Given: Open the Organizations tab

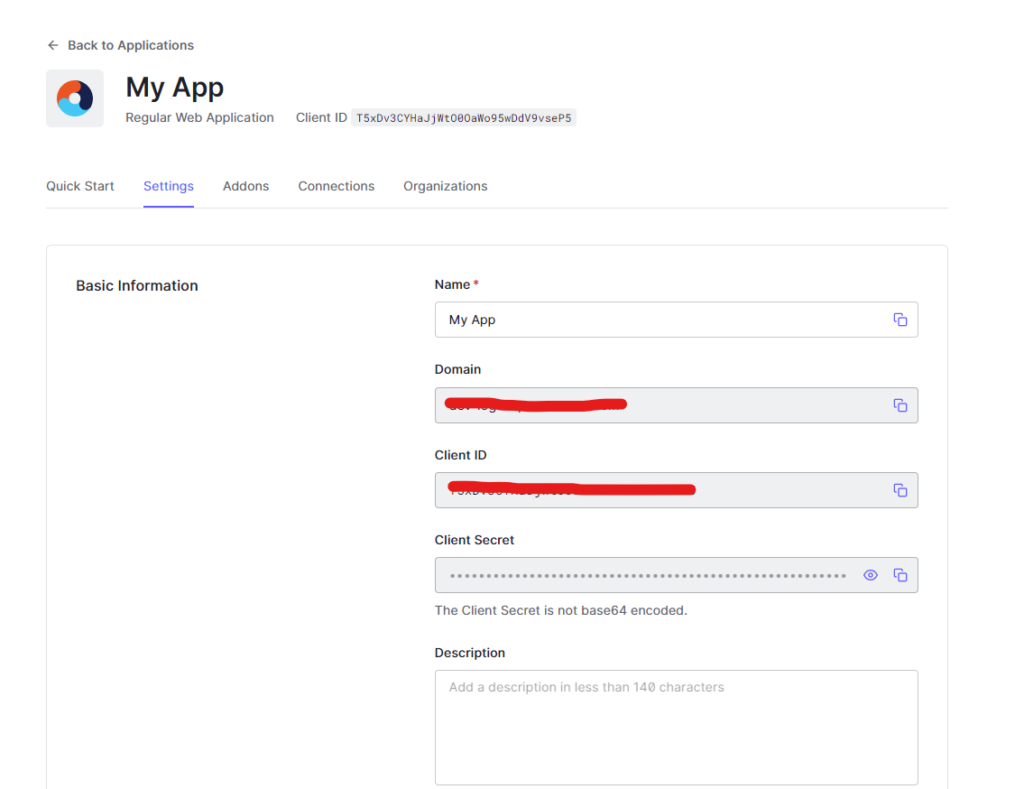Looking at the screenshot, I should tap(445, 186).
